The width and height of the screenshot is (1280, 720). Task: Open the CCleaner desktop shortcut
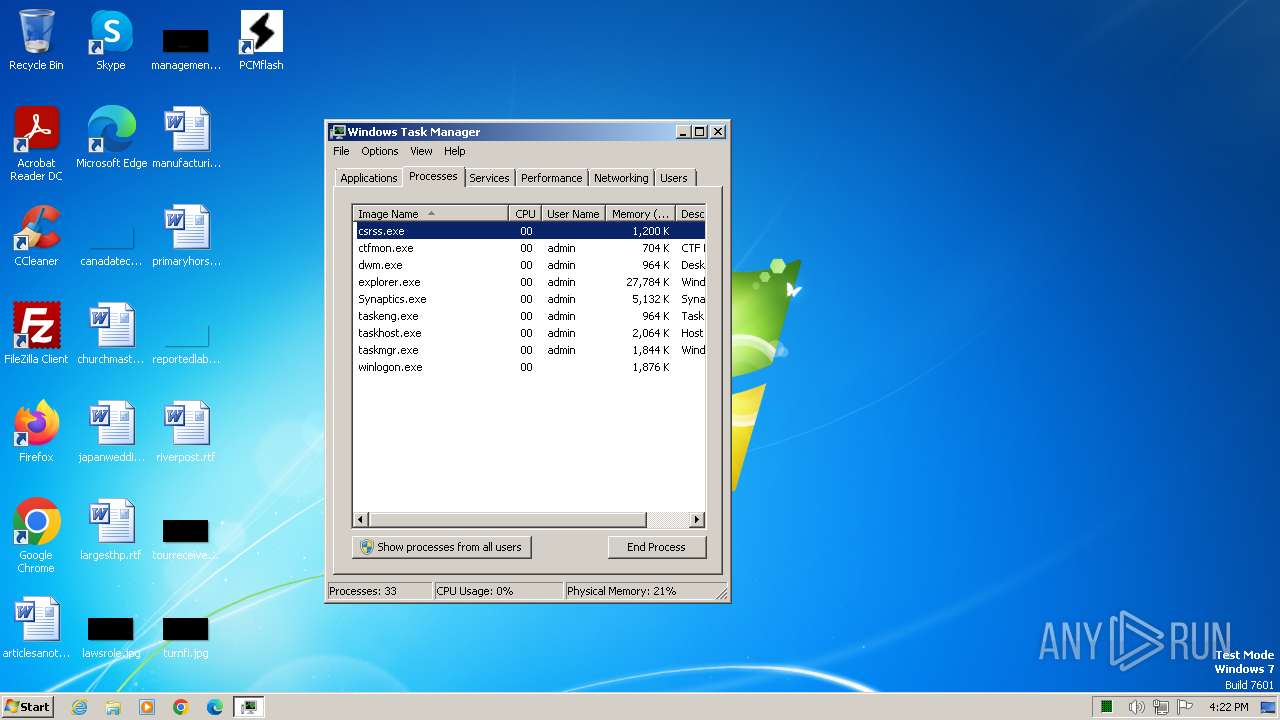(x=36, y=235)
